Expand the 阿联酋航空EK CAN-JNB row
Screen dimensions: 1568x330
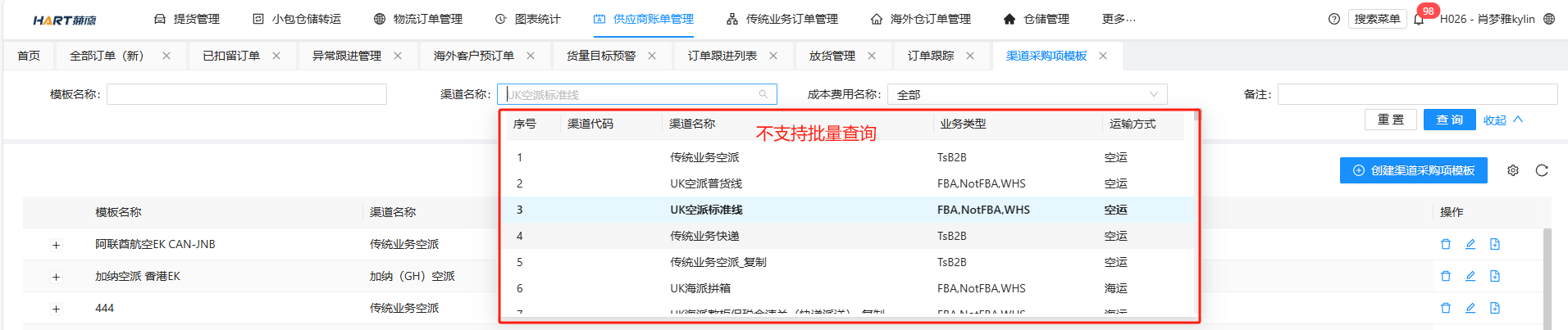pos(56,245)
